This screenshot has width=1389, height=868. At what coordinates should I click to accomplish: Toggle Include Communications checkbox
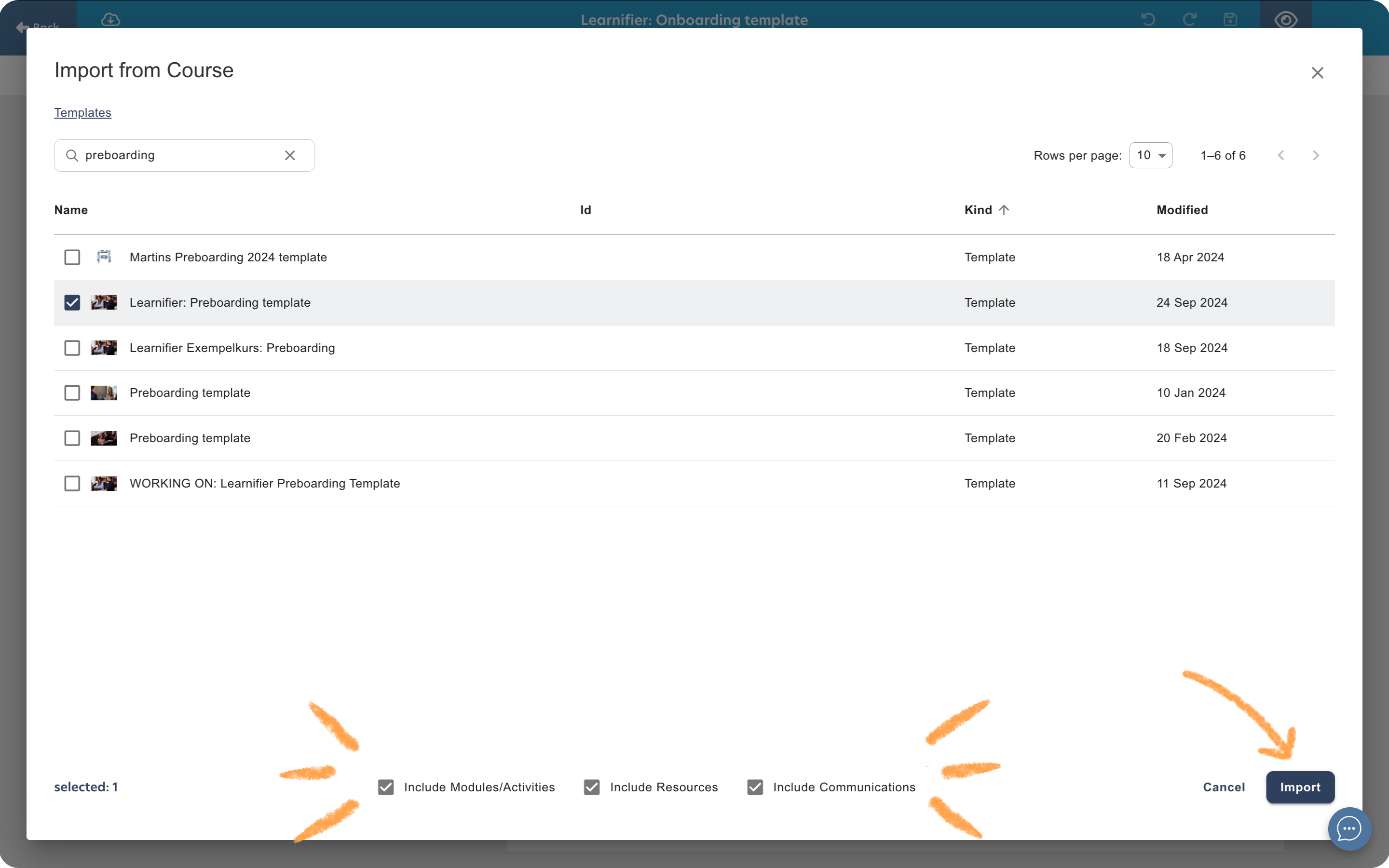[x=755, y=787]
